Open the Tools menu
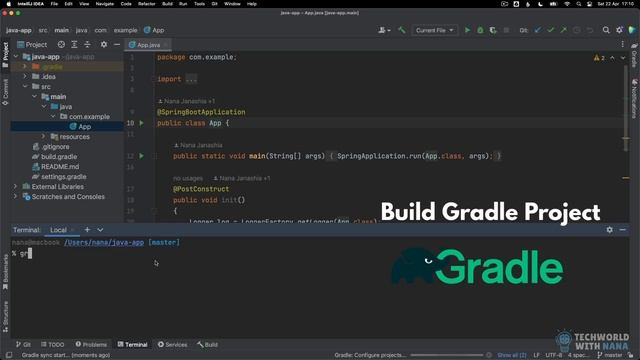The width and height of the screenshot is (640, 360). pyautogui.click(x=199, y=4)
